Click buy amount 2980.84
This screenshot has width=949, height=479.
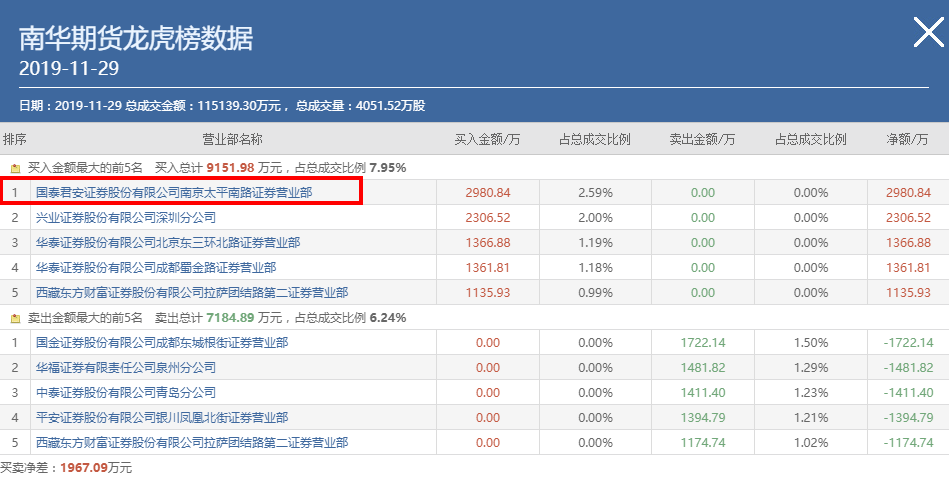pos(488,193)
